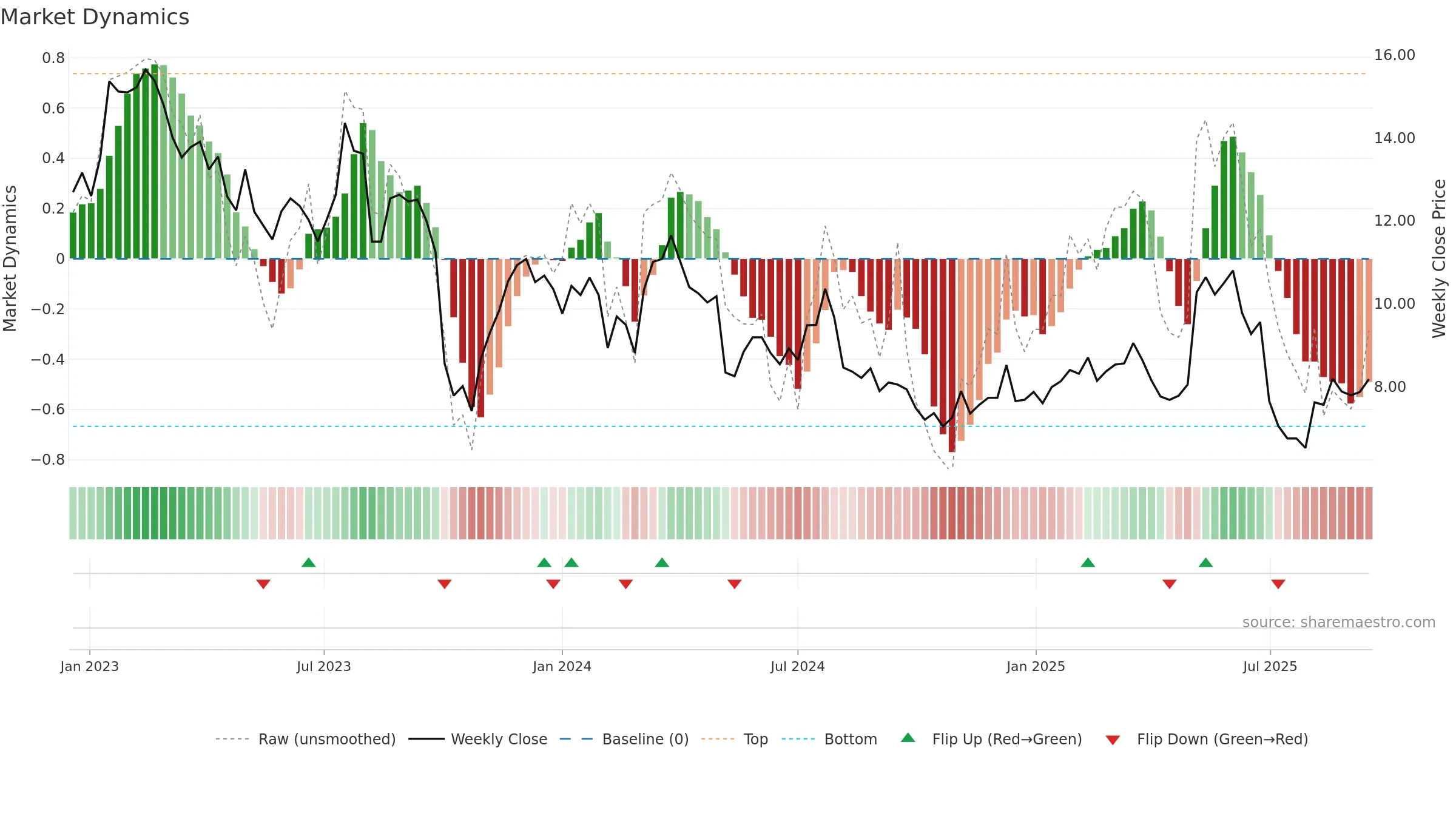This screenshot has height=819, width=1456.
Task: Click the green flip-up marker just after Jan 2024
Action: tap(571, 562)
